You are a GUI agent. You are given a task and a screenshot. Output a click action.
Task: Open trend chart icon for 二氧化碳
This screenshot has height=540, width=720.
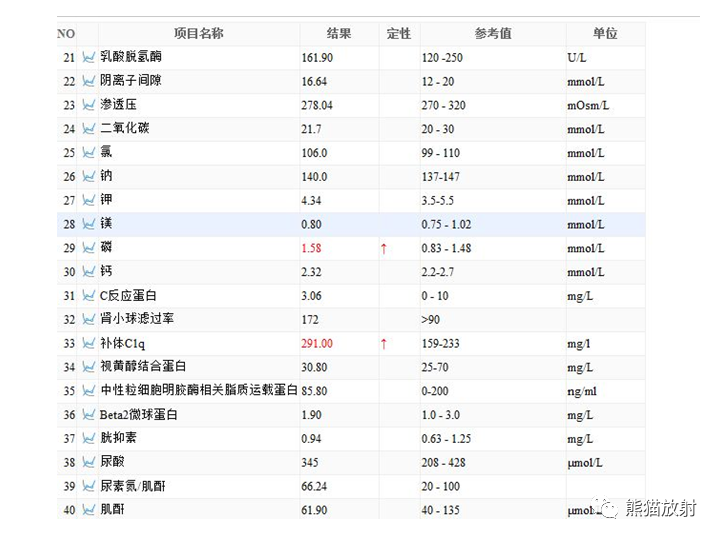pos(88,129)
